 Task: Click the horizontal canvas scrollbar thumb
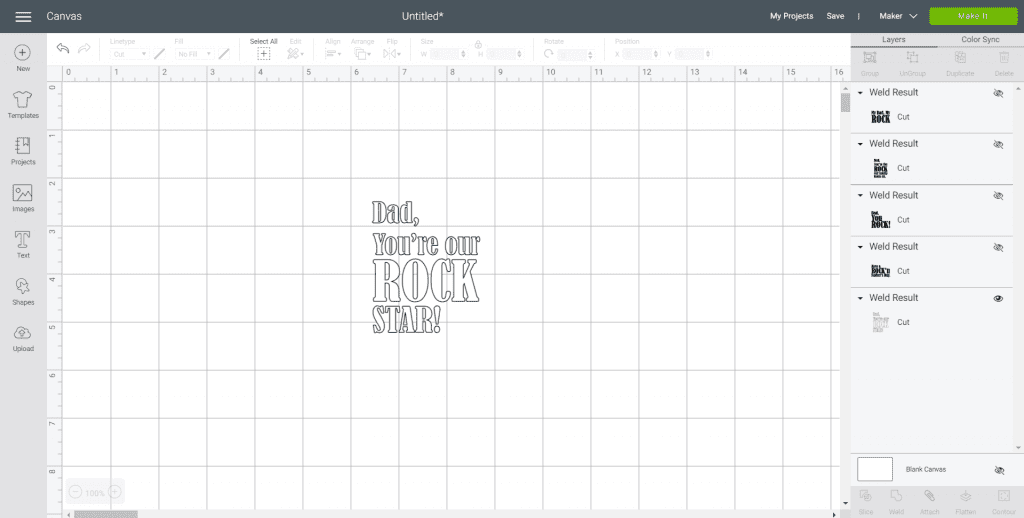pyautogui.click(x=106, y=514)
